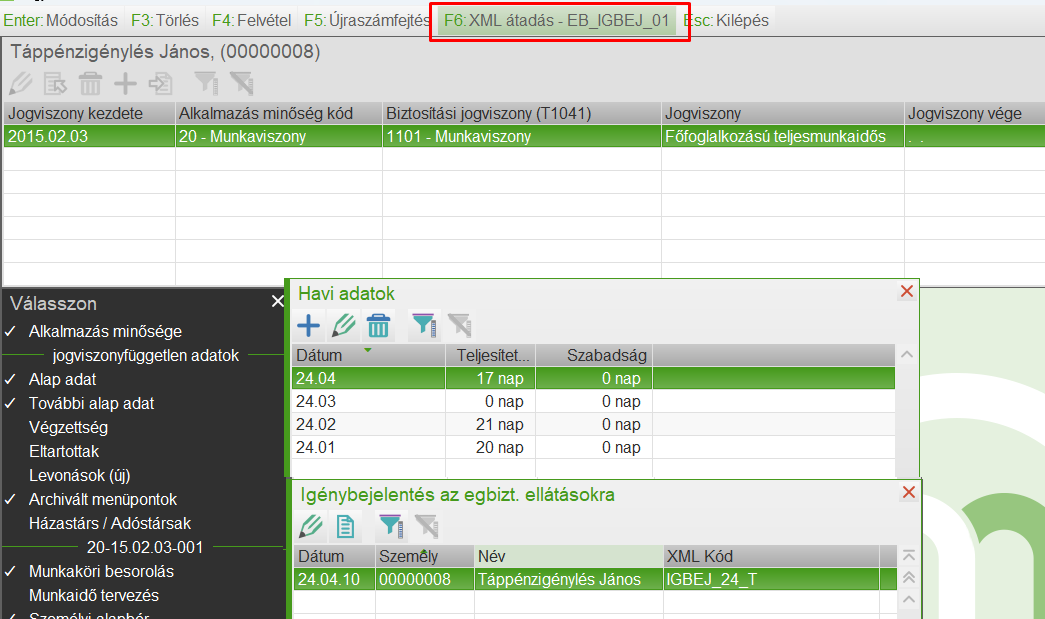The image size is (1045, 619).
Task: Add a new record in Havi adatok
Action: pyautogui.click(x=308, y=325)
